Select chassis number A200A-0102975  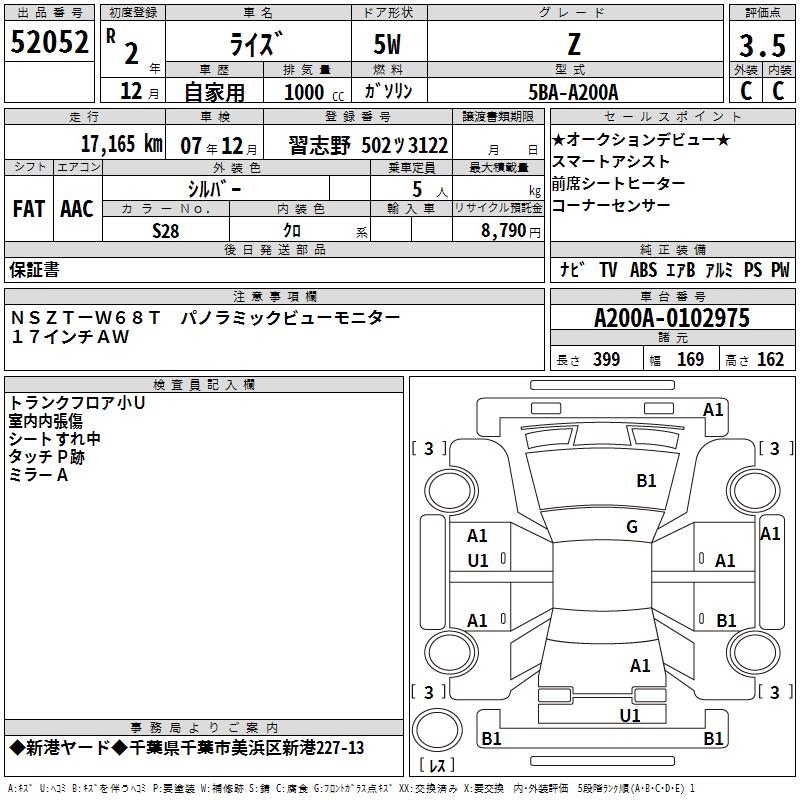(672, 318)
